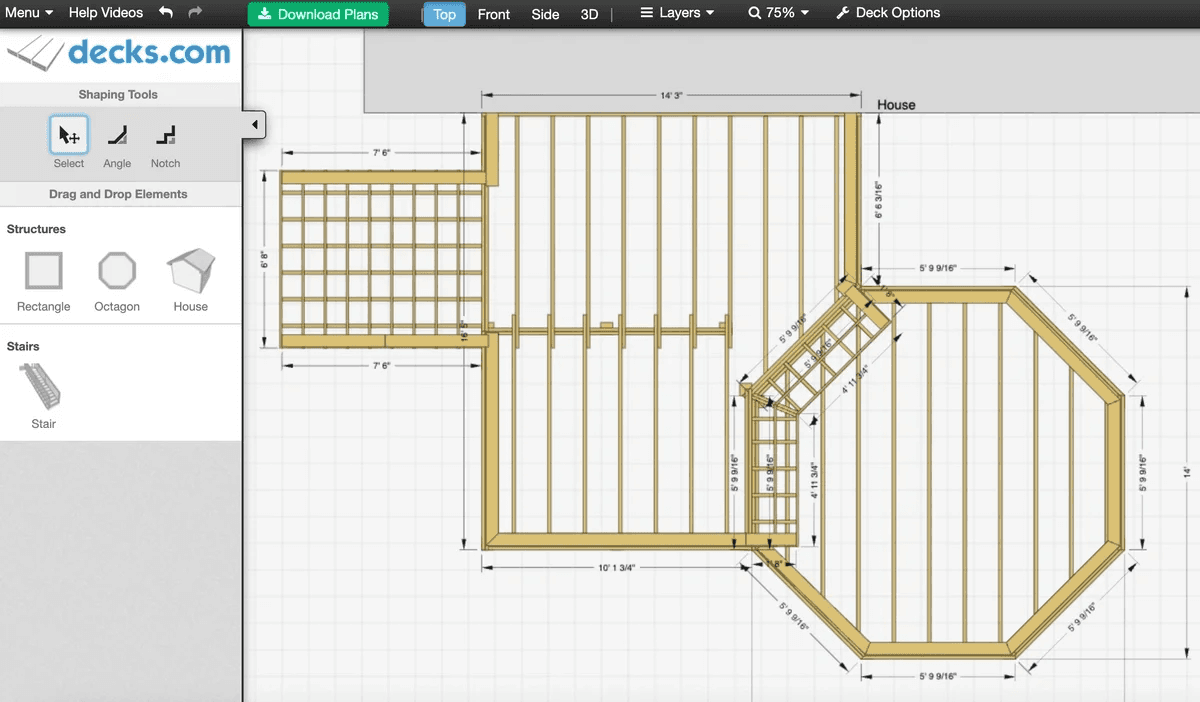Open Deck Options

[x=888, y=13]
